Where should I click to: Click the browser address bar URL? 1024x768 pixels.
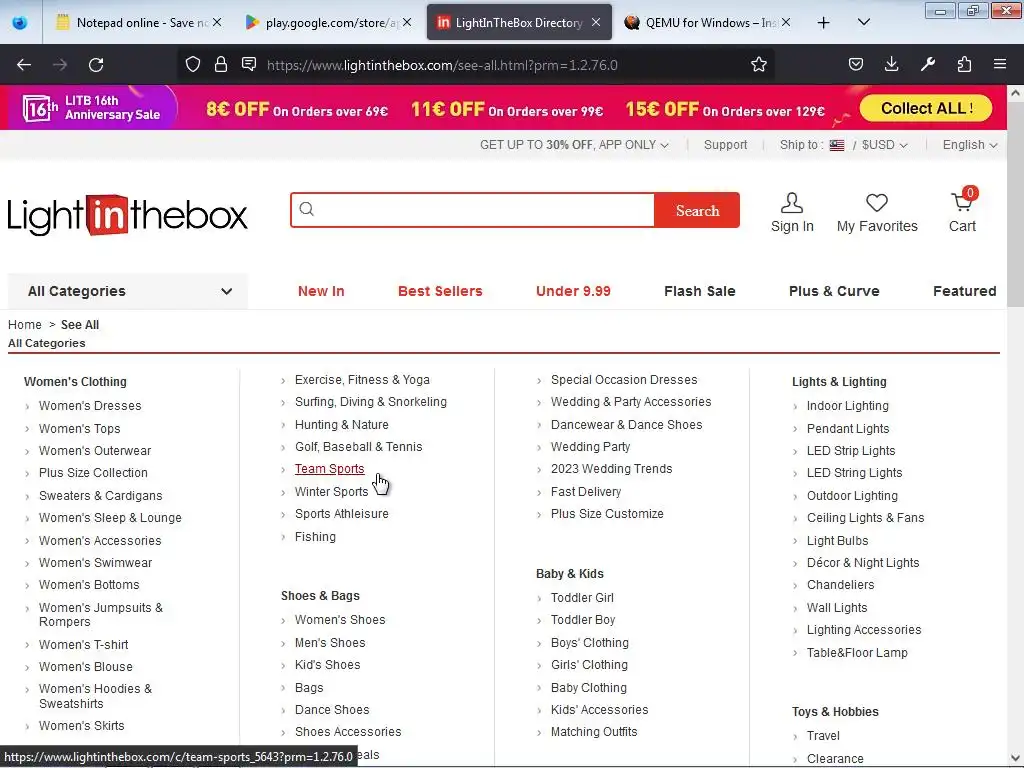click(x=442, y=65)
